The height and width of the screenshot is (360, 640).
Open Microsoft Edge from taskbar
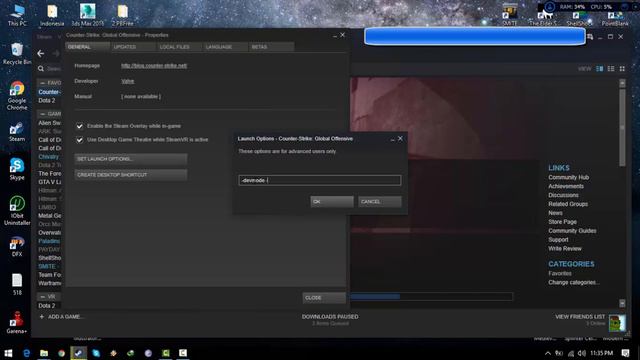click(x=27, y=353)
